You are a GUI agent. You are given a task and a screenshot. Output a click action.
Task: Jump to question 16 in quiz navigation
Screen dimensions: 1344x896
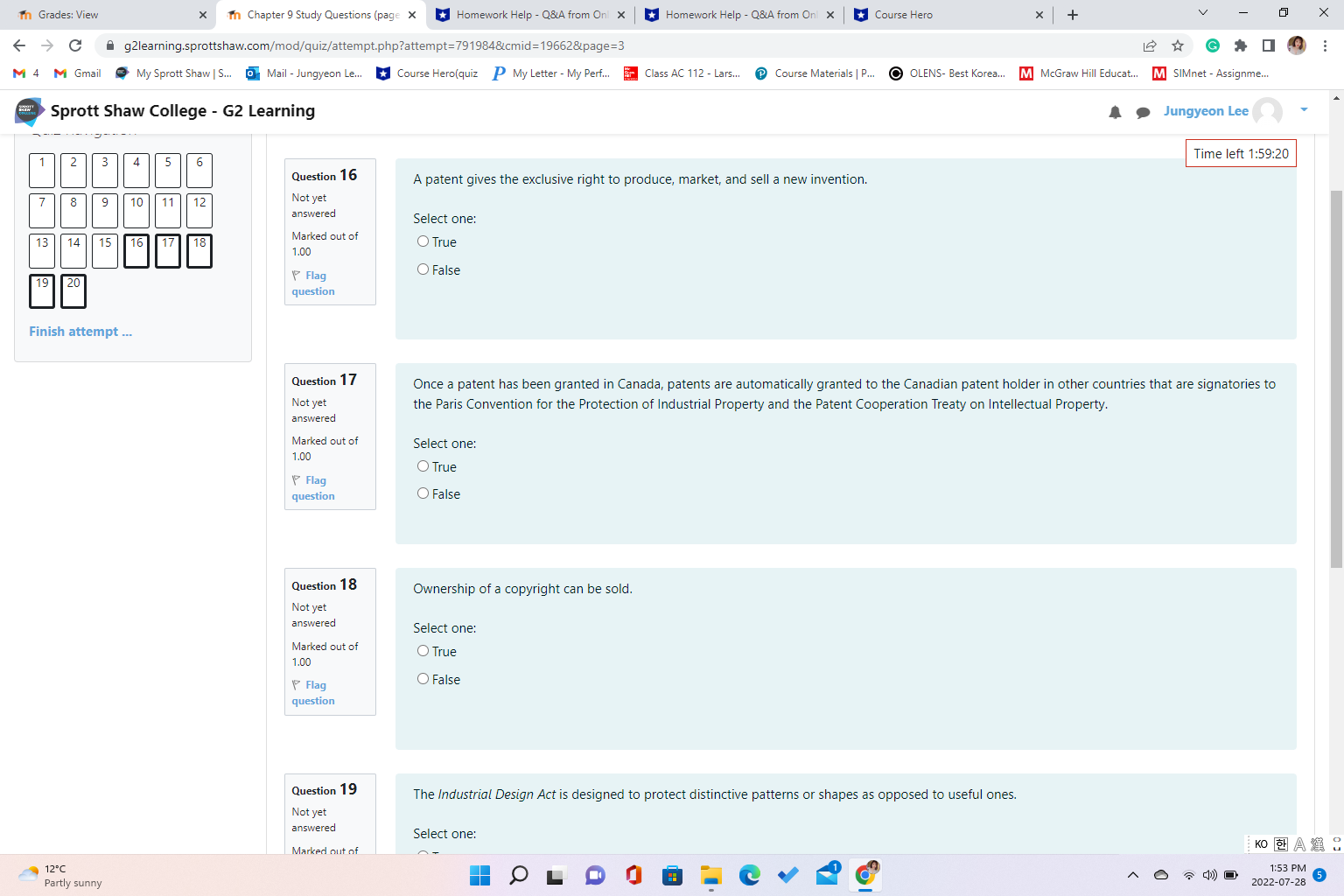point(136,251)
